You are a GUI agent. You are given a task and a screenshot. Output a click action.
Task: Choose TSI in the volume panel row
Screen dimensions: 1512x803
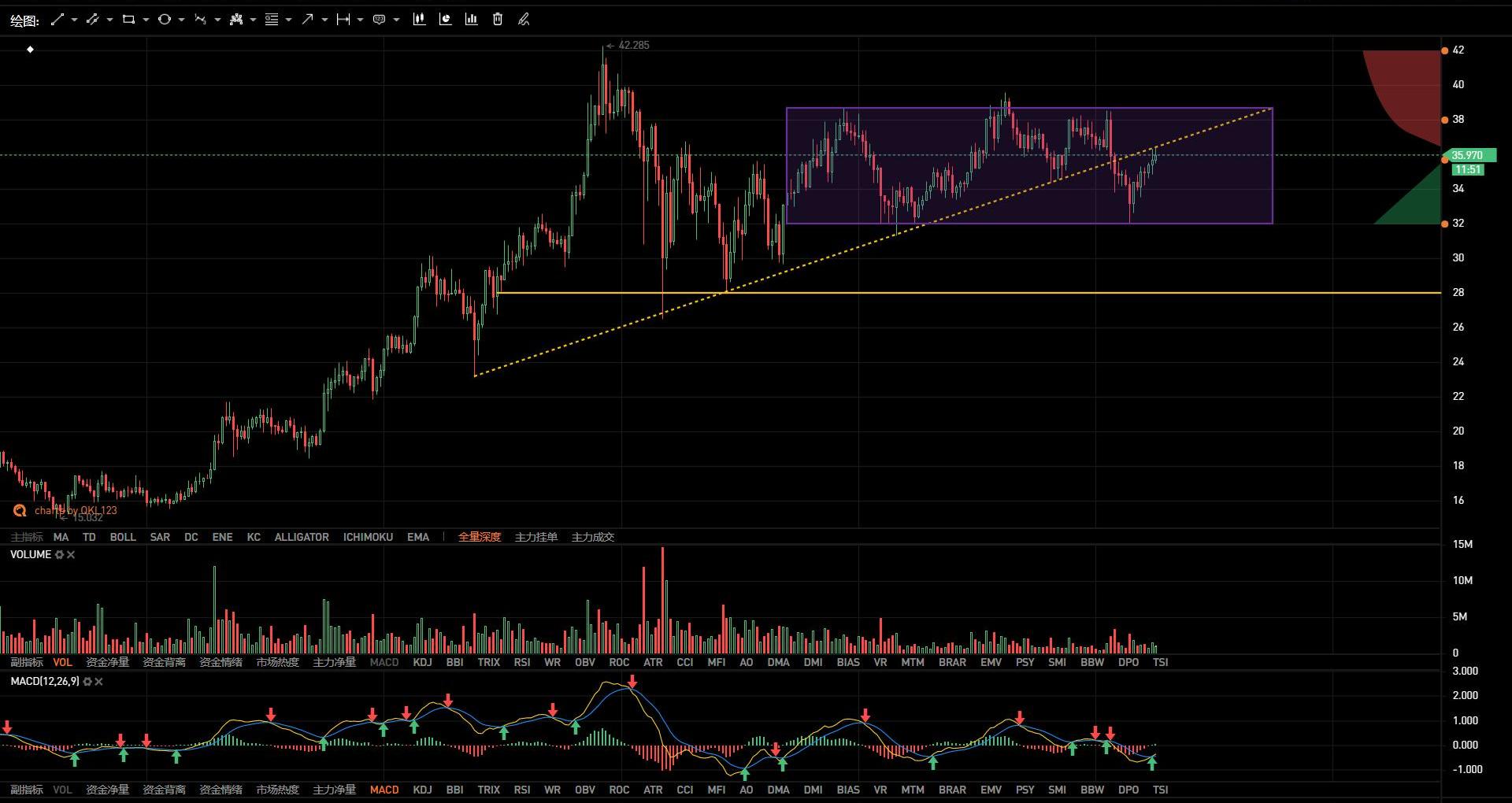[1160, 662]
